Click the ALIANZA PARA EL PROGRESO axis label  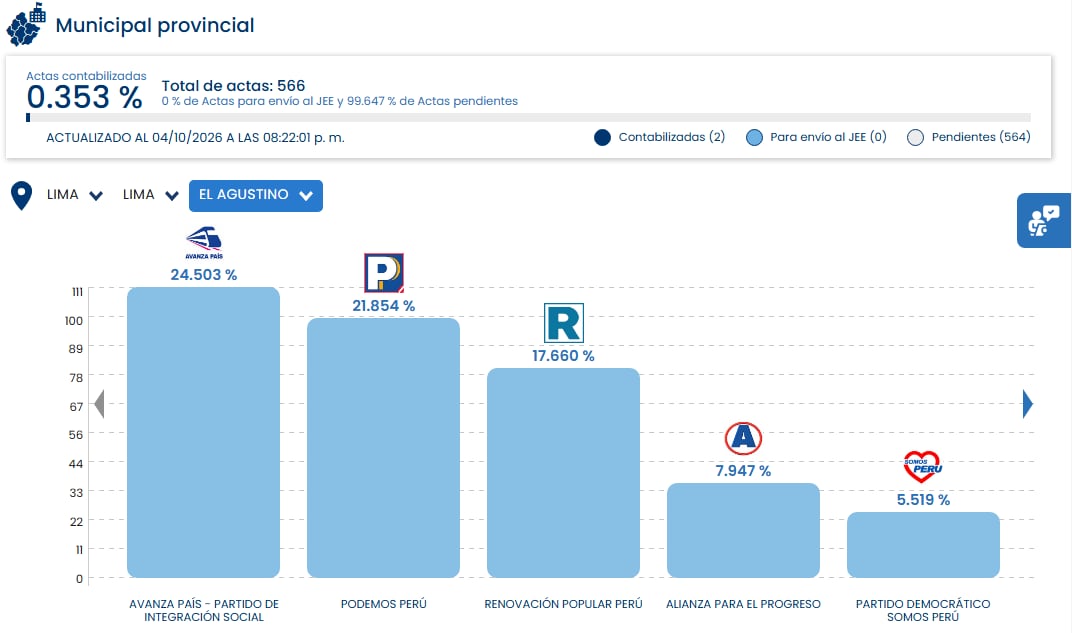point(743,604)
